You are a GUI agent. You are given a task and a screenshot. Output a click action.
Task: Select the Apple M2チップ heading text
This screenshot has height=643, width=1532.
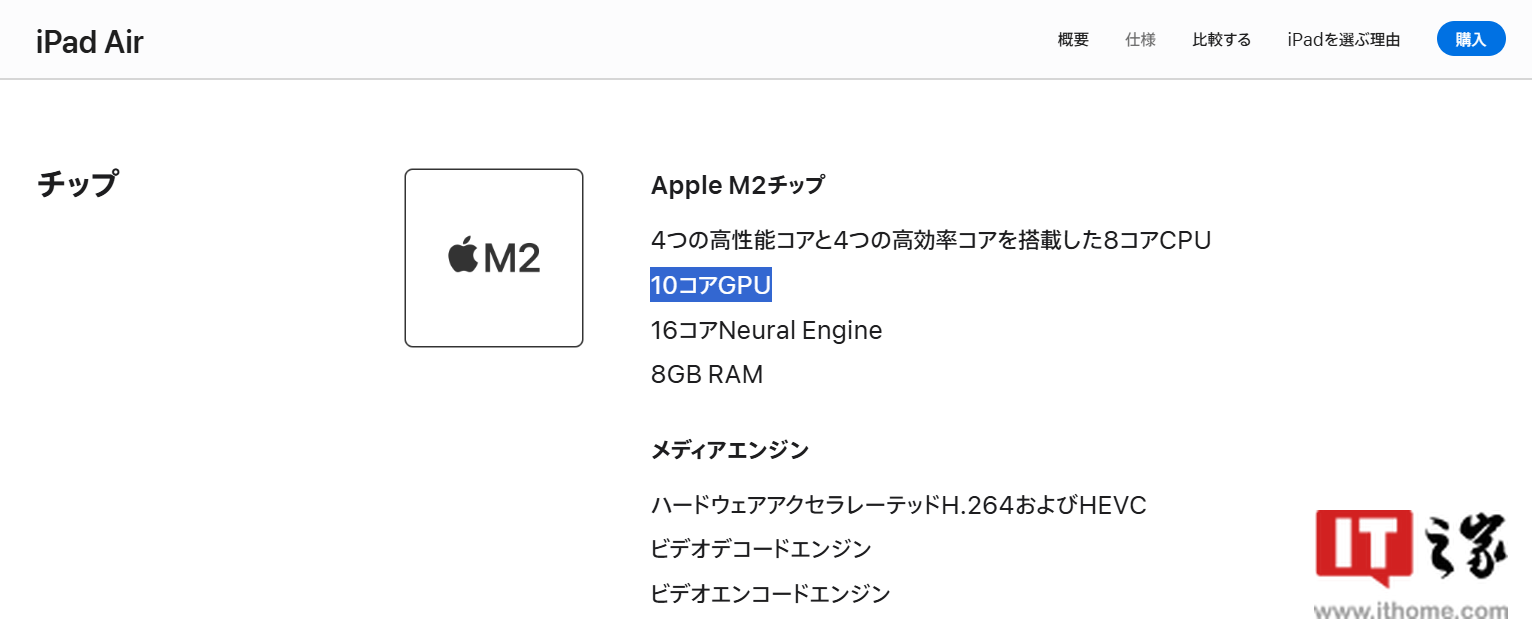pos(736,184)
